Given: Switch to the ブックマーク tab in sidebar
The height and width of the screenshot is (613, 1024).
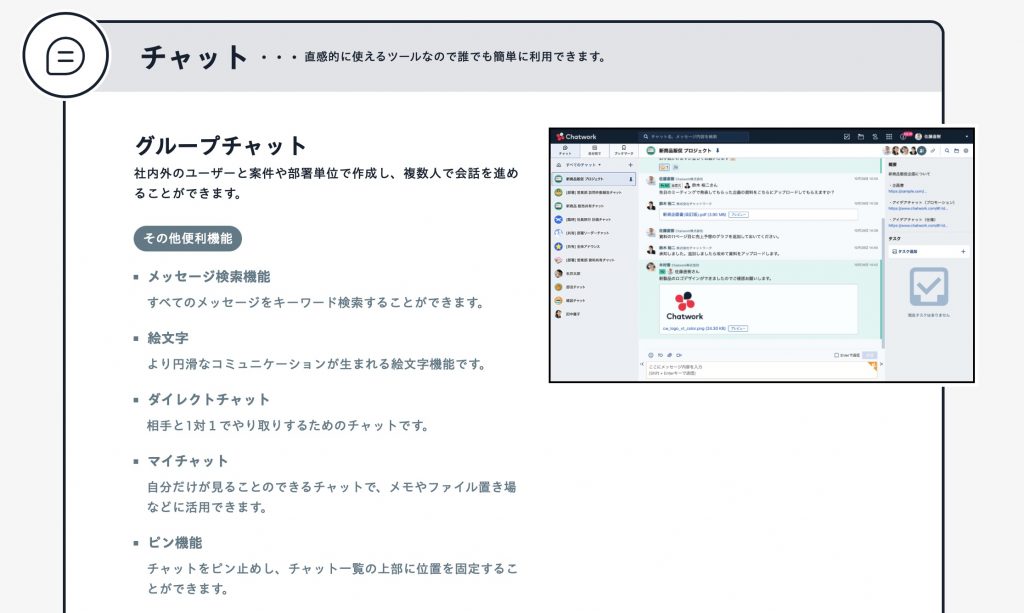Looking at the screenshot, I should click(x=624, y=150).
